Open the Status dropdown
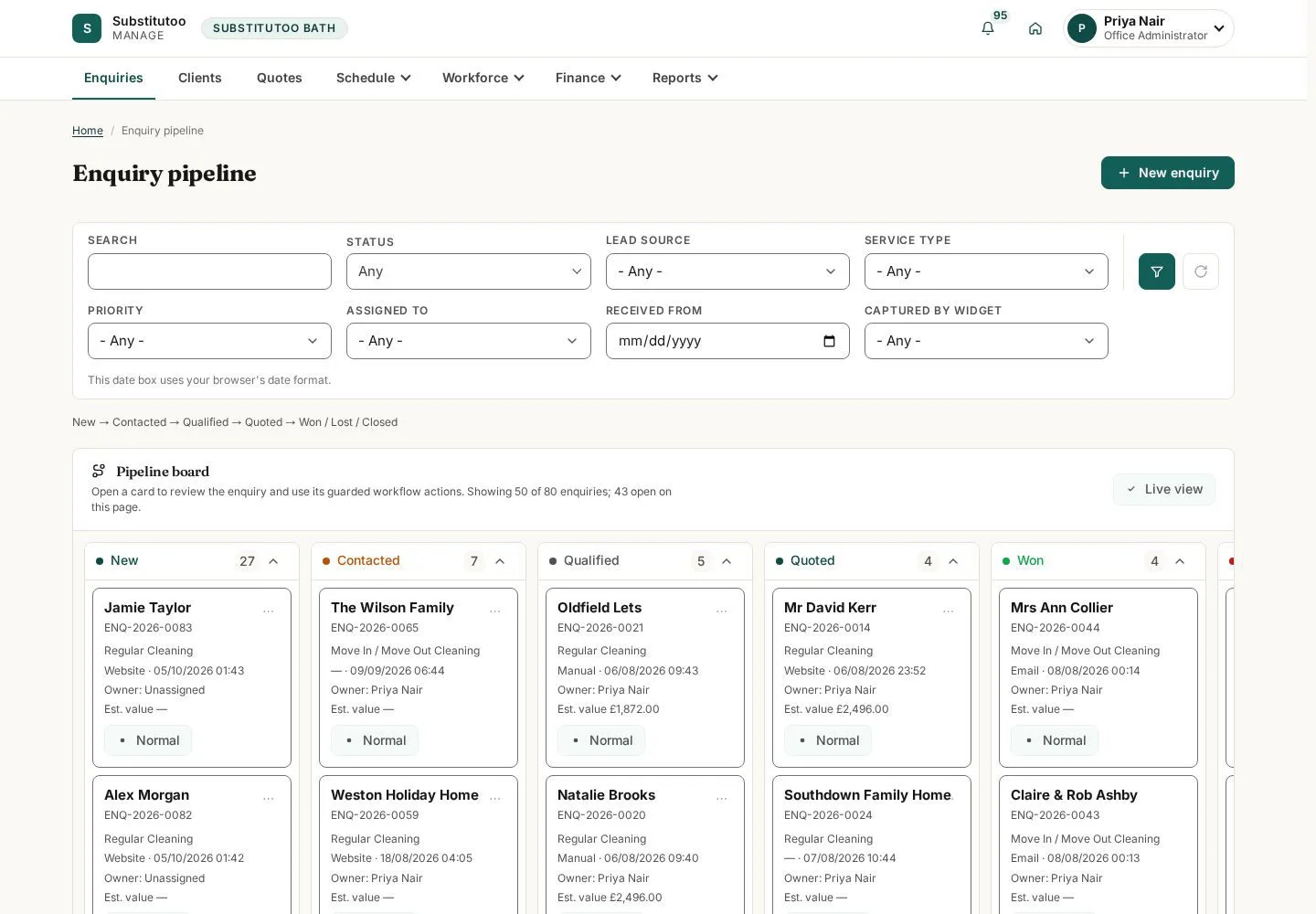The image size is (1316, 914). coord(469,271)
